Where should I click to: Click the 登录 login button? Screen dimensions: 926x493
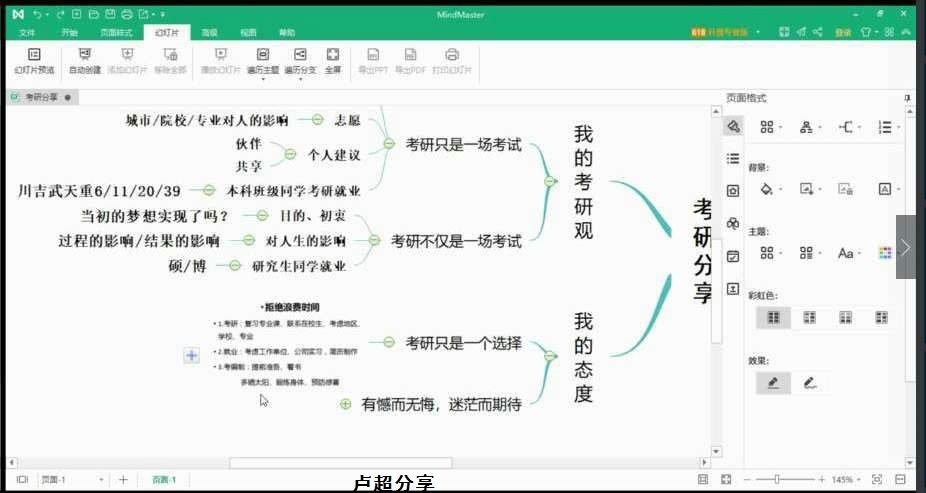843,32
